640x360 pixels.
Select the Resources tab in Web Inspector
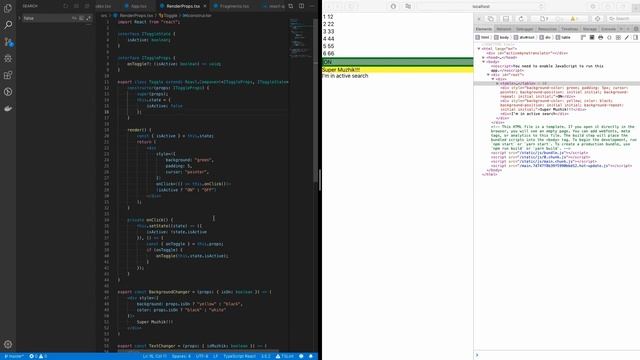(x=547, y=29)
